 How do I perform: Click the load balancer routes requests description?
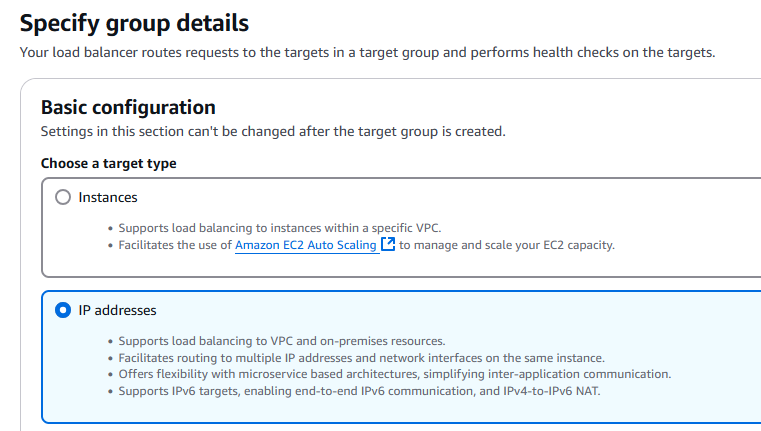(x=367, y=52)
